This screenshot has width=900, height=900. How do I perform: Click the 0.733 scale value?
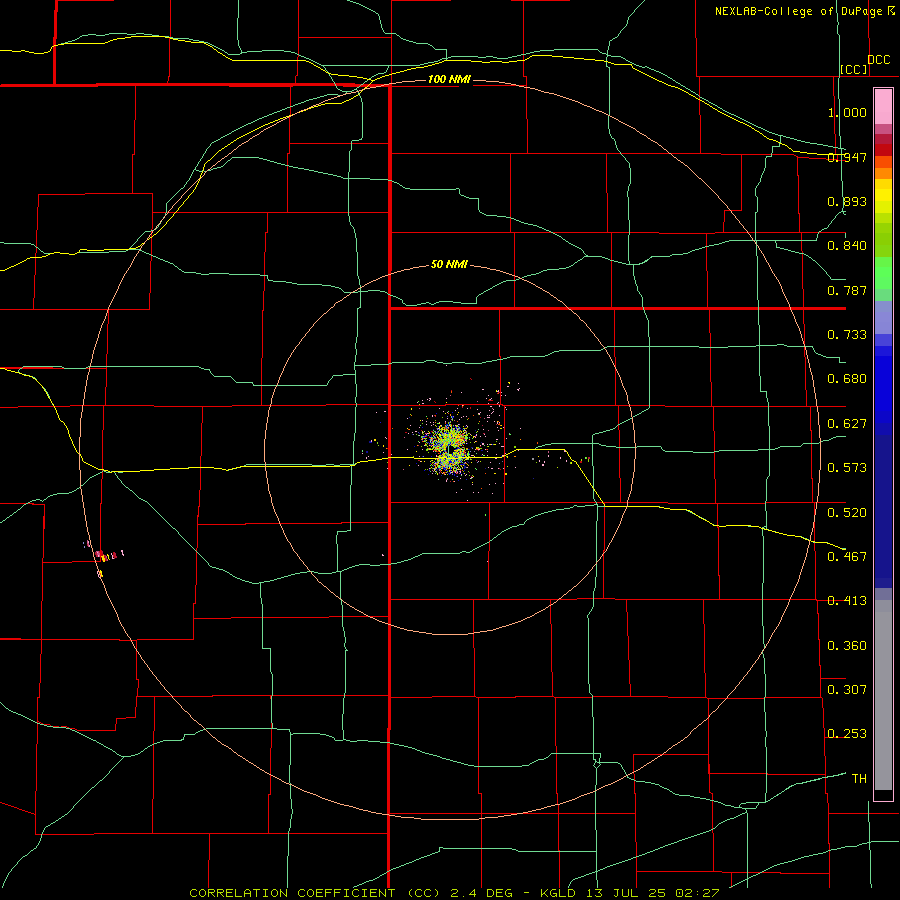point(847,335)
